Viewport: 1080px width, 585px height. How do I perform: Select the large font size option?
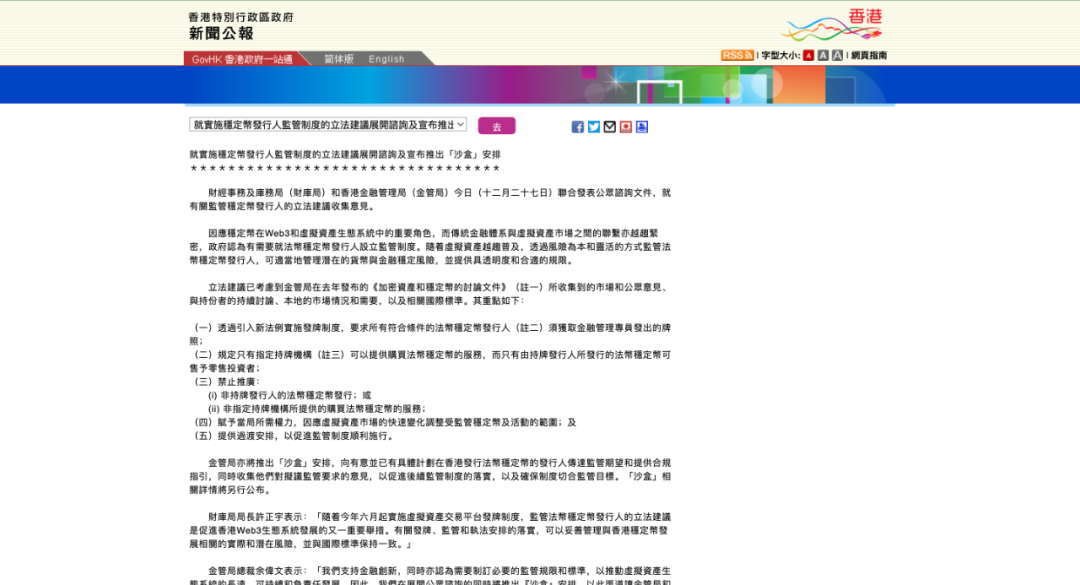coord(838,54)
